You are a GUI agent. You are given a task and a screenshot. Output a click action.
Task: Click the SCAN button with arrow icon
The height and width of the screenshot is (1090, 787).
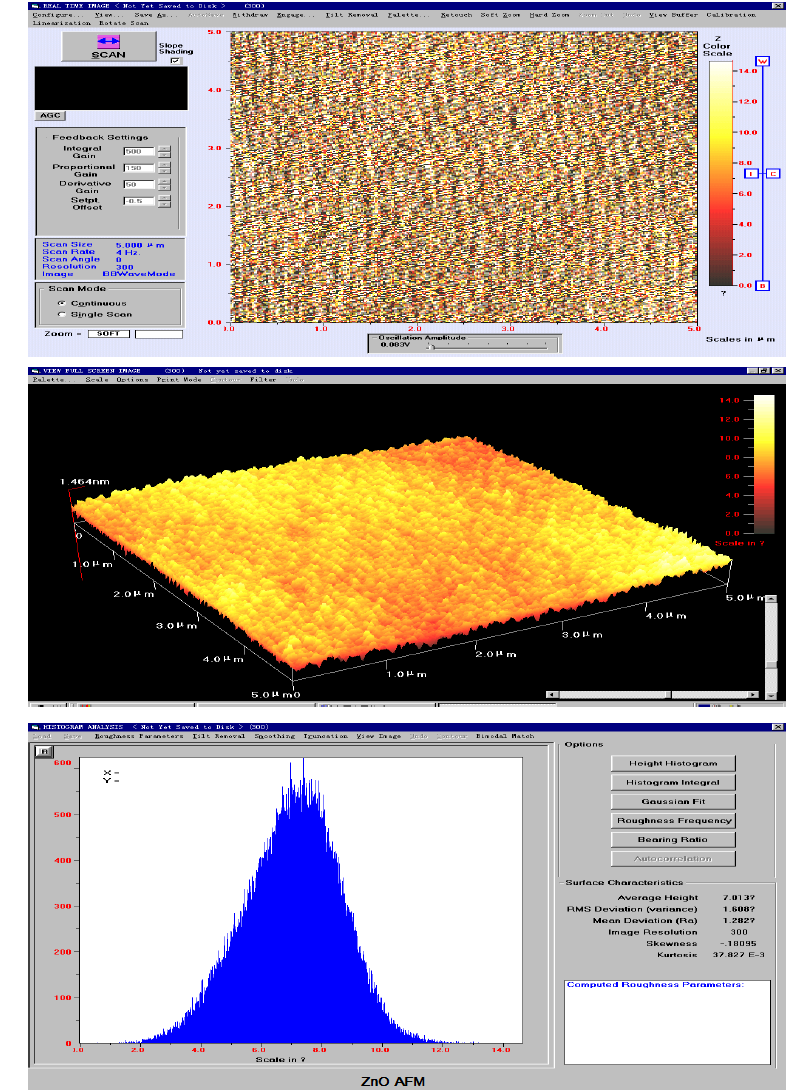pyautogui.click(x=108, y=48)
